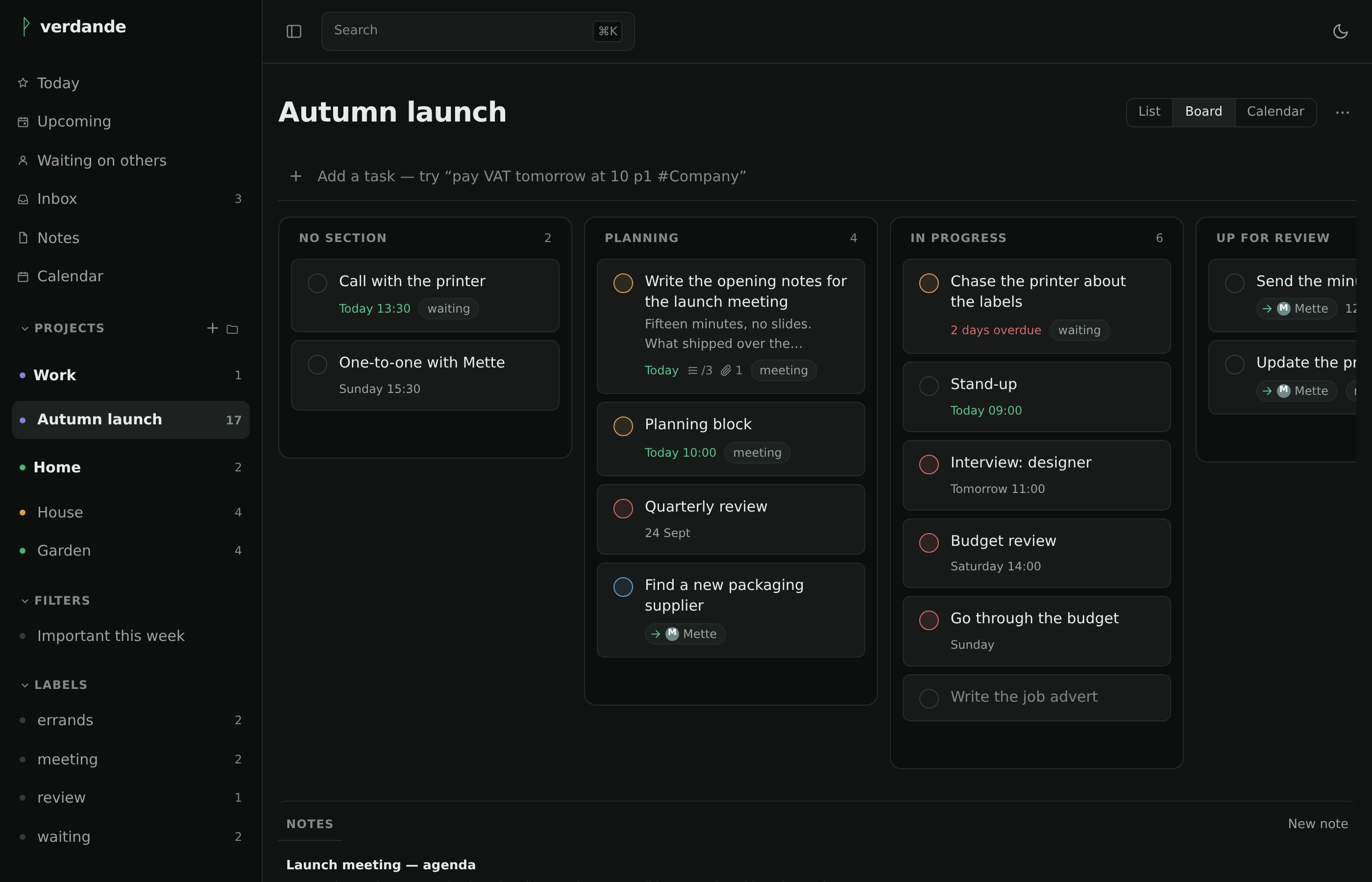This screenshot has width=1372, height=882.
Task: Open the Garden project
Action: 130,551
